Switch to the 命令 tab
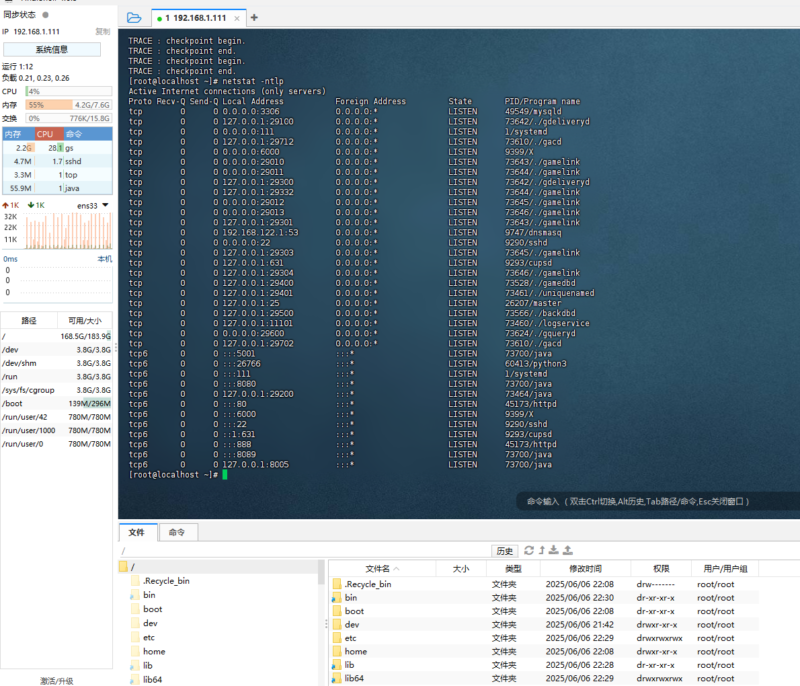800x686 pixels. point(176,532)
